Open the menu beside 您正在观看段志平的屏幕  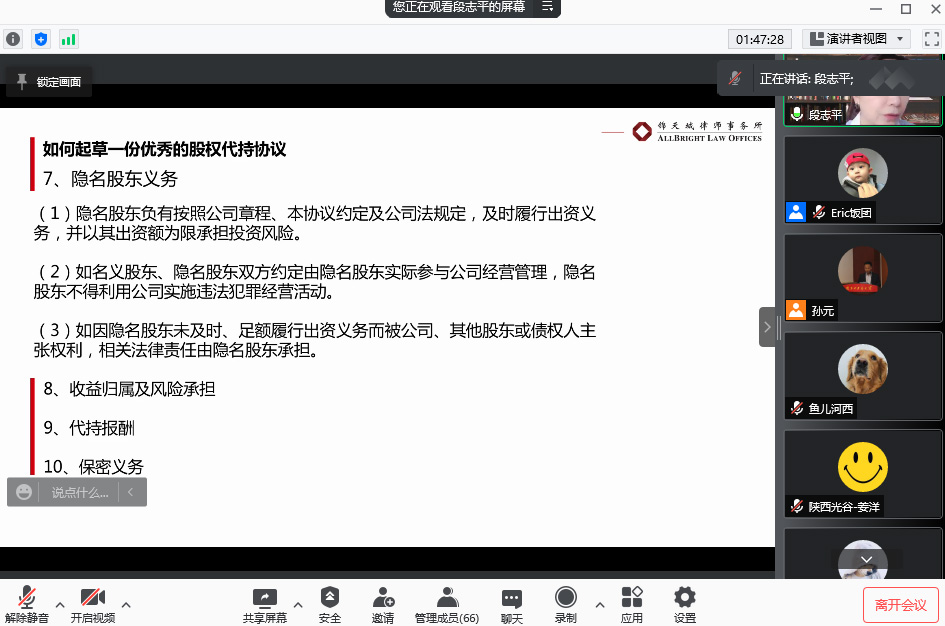click(546, 7)
